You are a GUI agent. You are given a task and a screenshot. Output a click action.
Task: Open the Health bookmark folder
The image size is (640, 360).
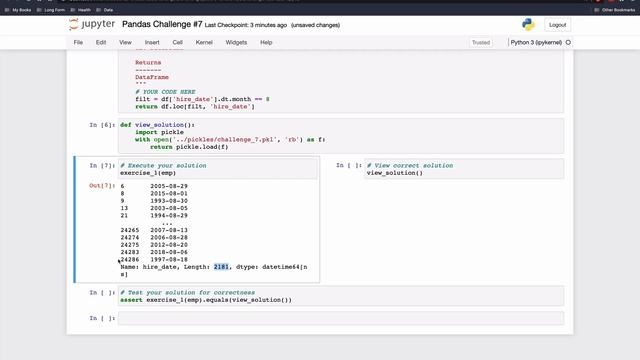[x=81, y=10]
